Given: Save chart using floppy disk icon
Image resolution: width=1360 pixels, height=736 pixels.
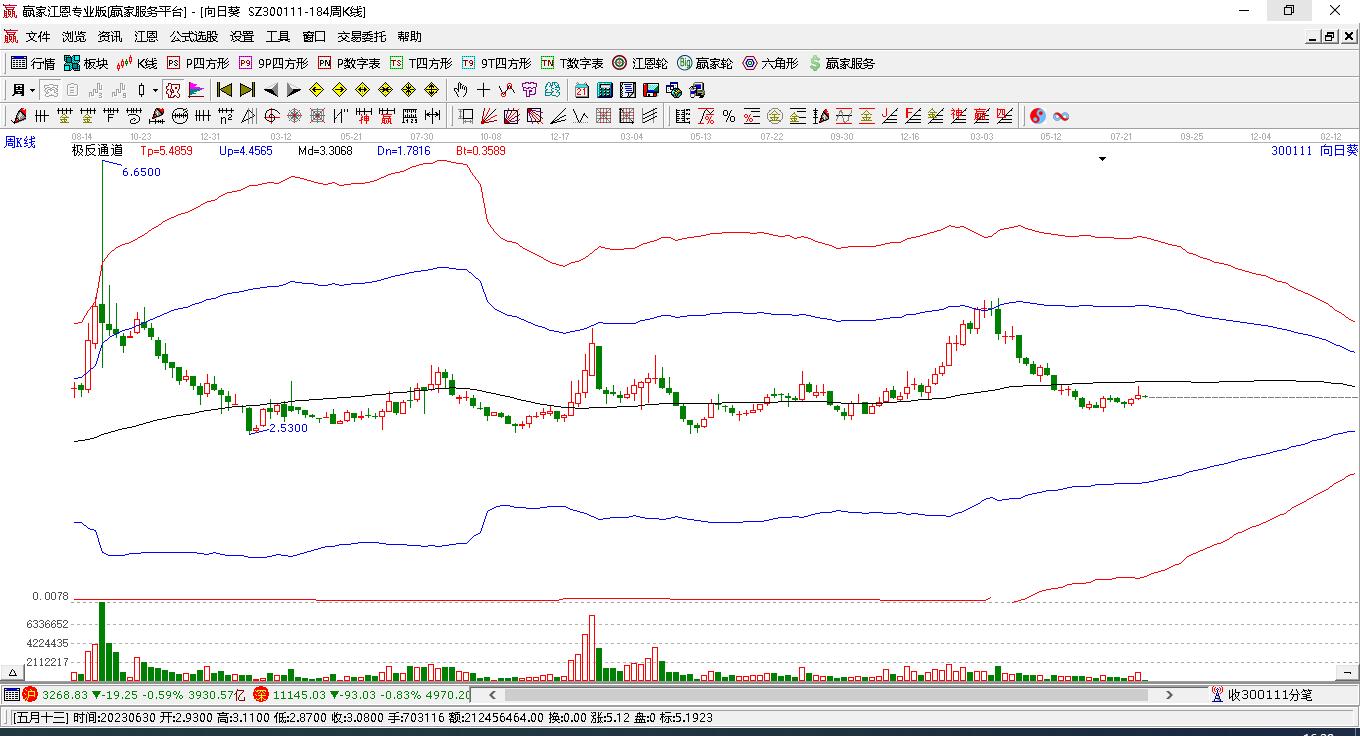Looking at the screenshot, I should pyautogui.click(x=651, y=90).
